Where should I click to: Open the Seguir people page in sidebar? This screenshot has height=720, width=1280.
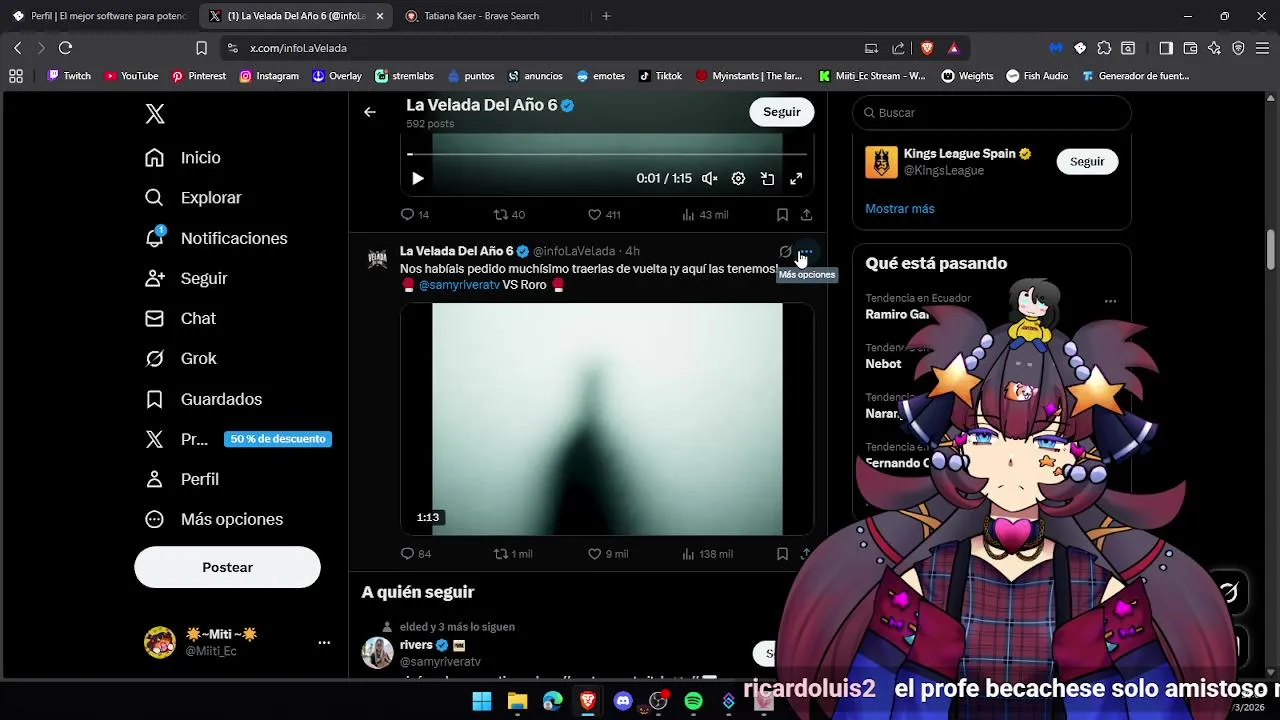(186, 278)
